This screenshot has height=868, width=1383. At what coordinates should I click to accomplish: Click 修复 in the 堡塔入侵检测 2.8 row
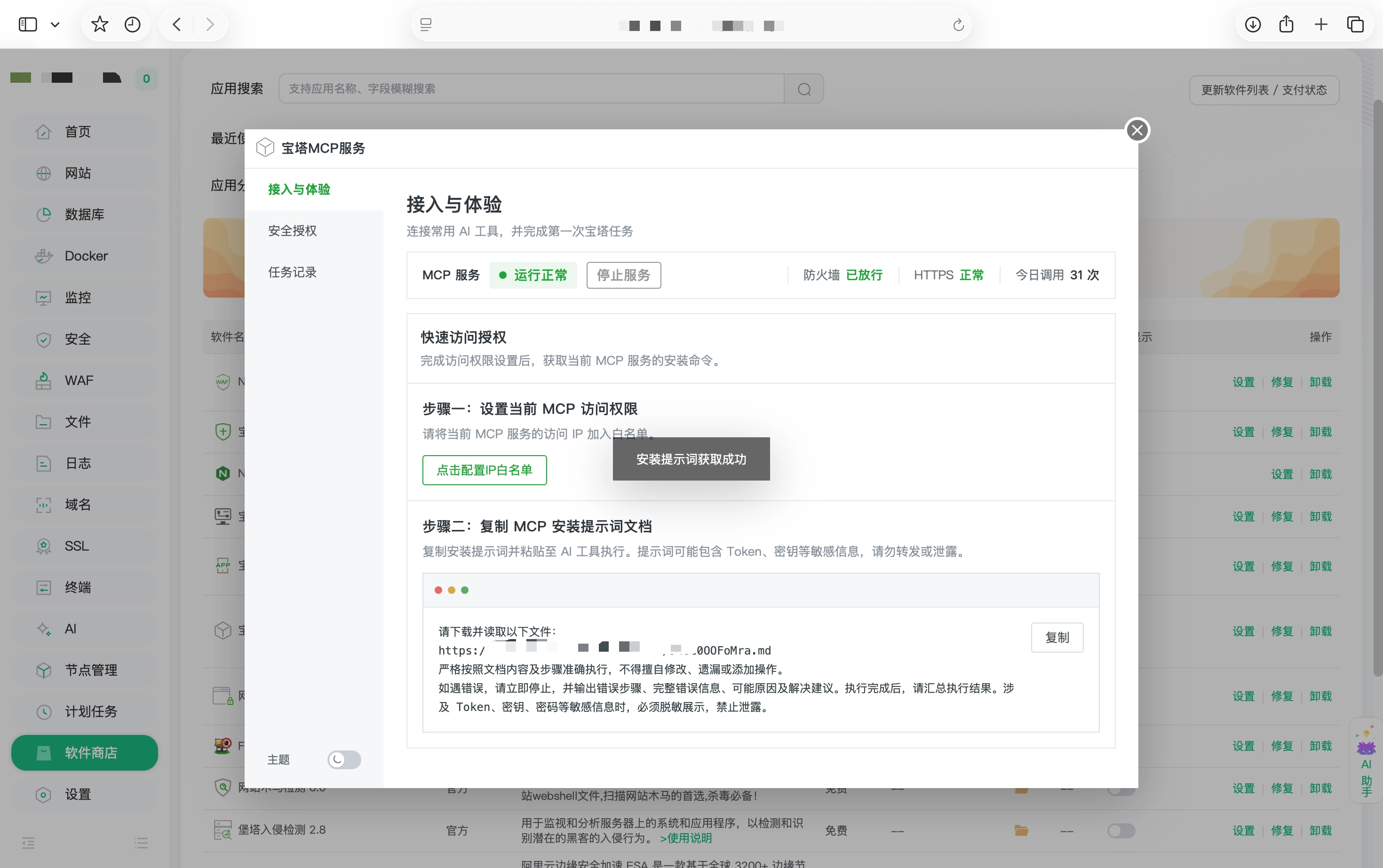point(1282,831)
